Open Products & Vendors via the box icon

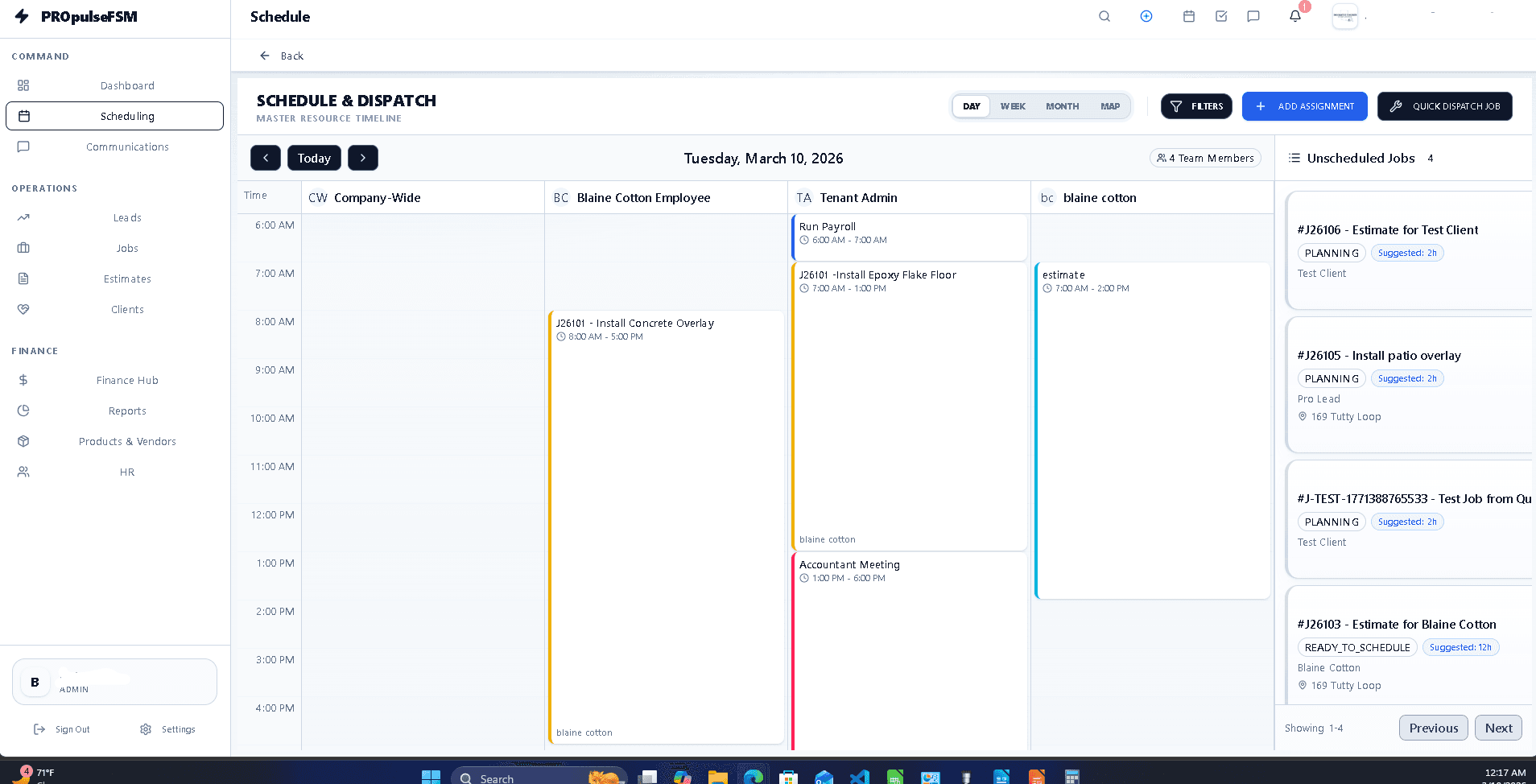pos(23,441)
